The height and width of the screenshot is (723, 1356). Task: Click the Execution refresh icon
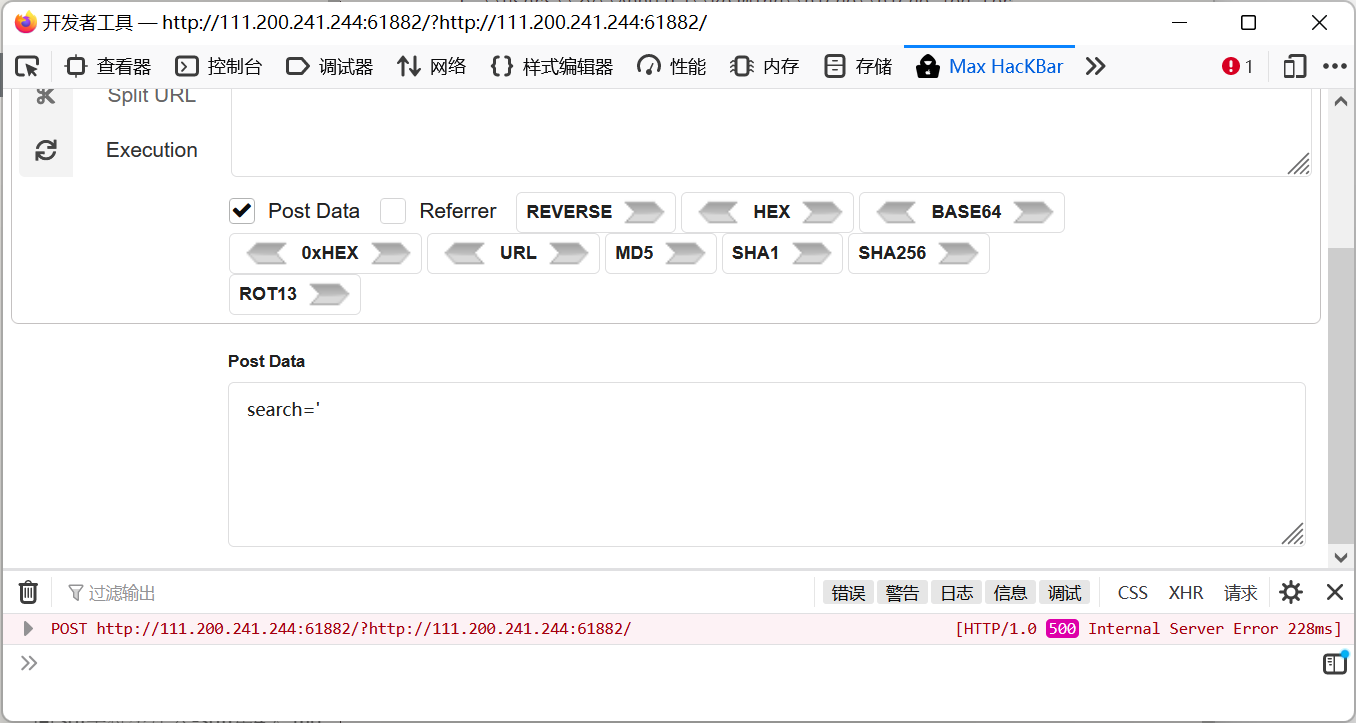point(46,150)
